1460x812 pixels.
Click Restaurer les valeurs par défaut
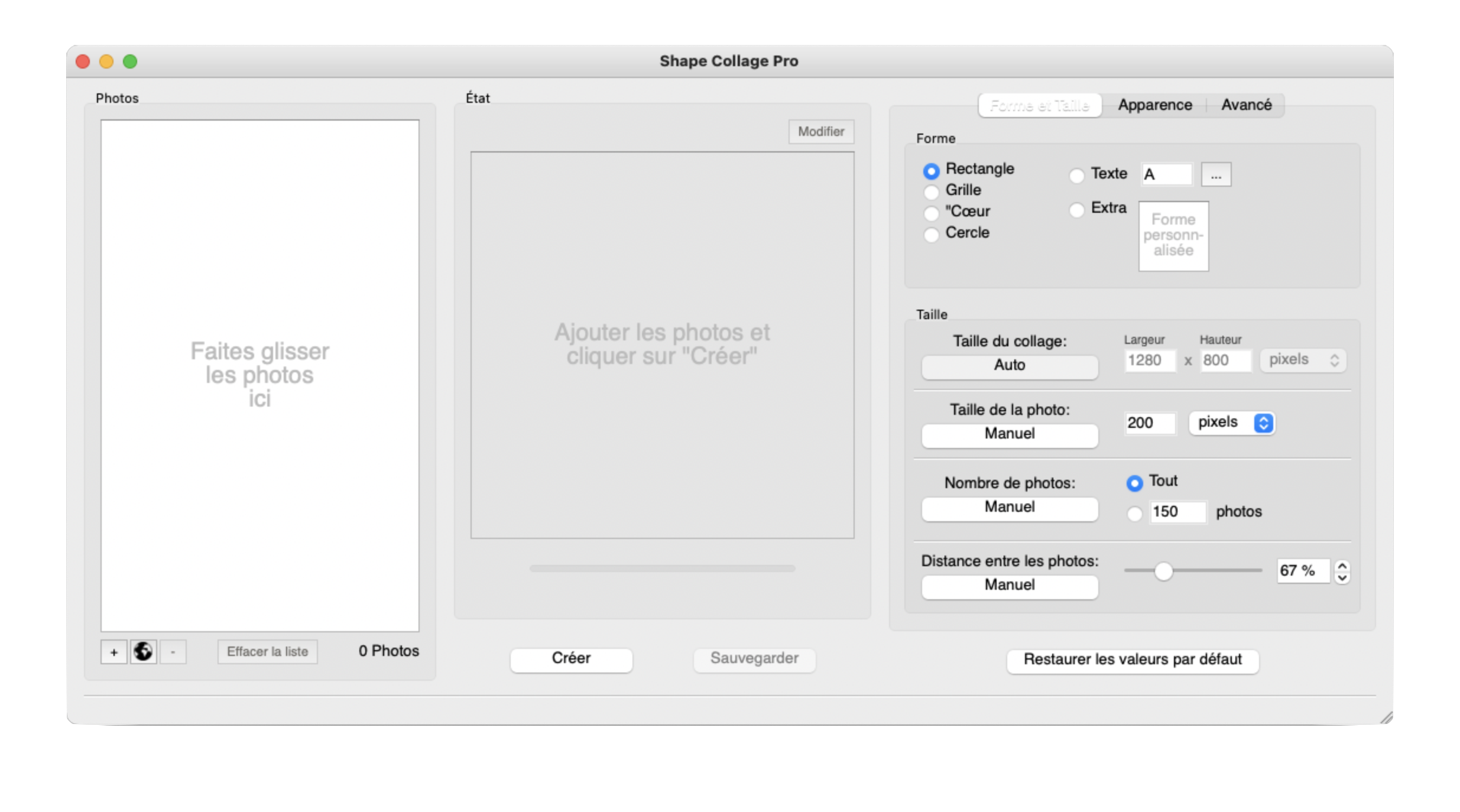point(1132,660)
